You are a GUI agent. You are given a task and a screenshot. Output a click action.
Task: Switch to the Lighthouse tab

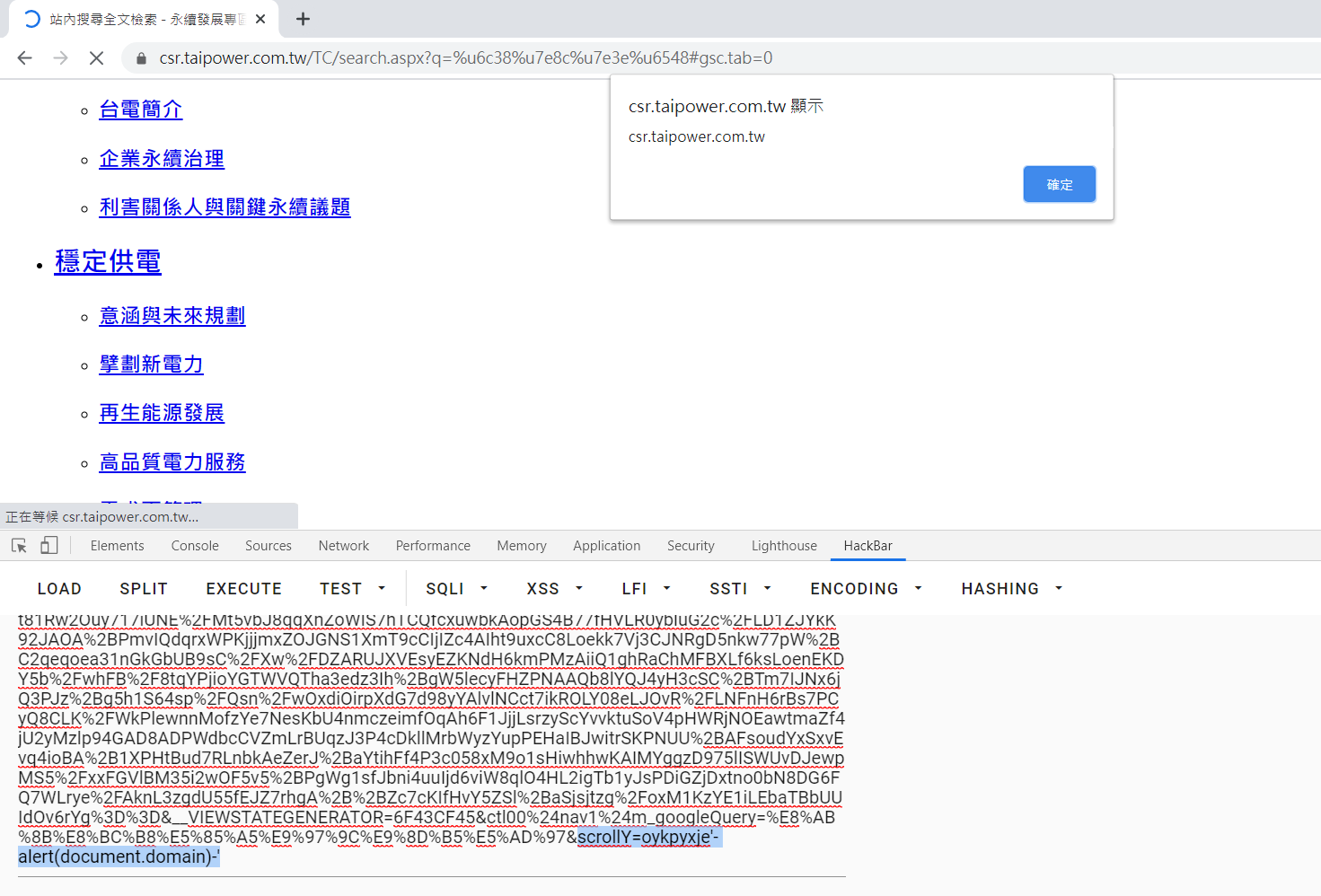point(784,546)
